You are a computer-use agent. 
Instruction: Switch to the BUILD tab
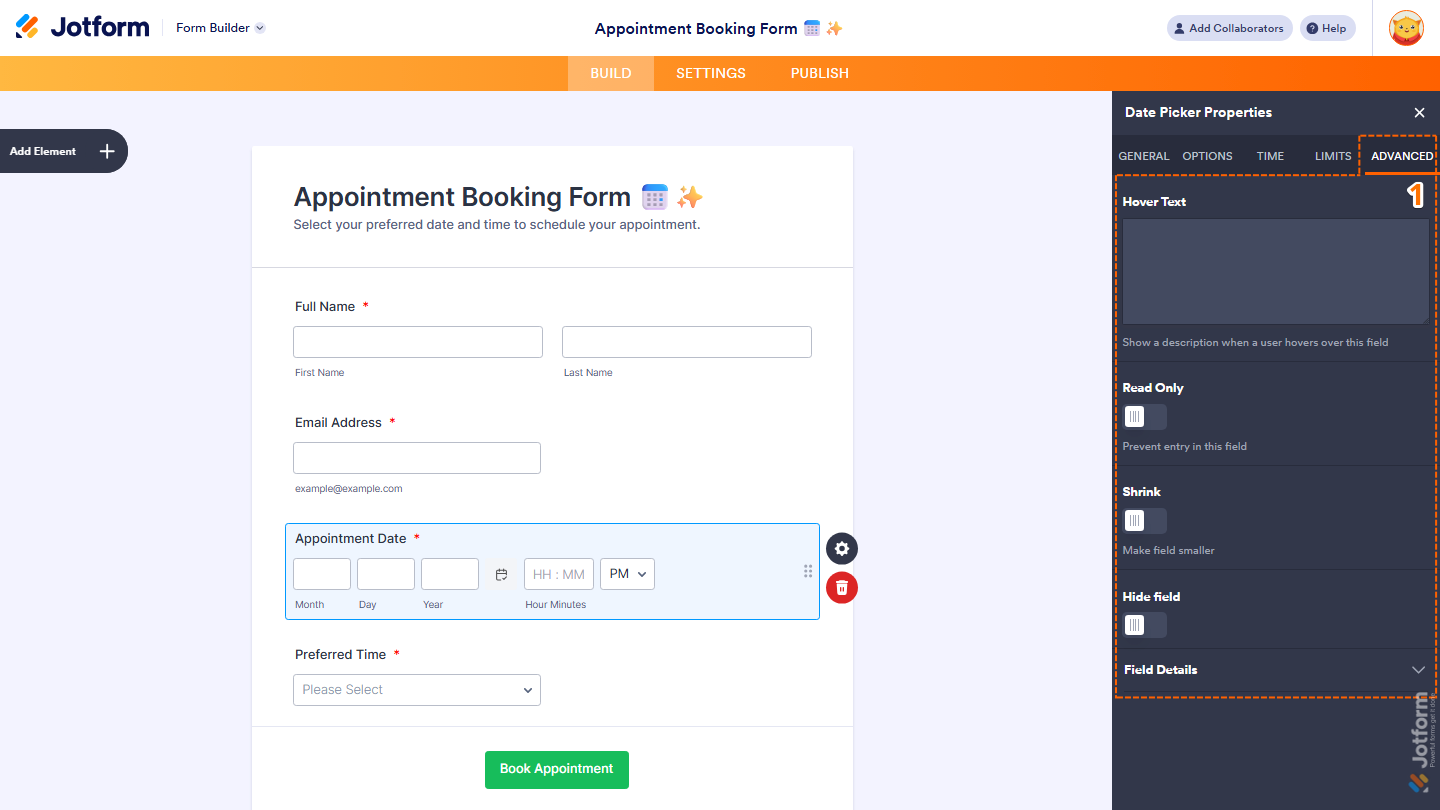pyautogui.click(x=610, y=73)
